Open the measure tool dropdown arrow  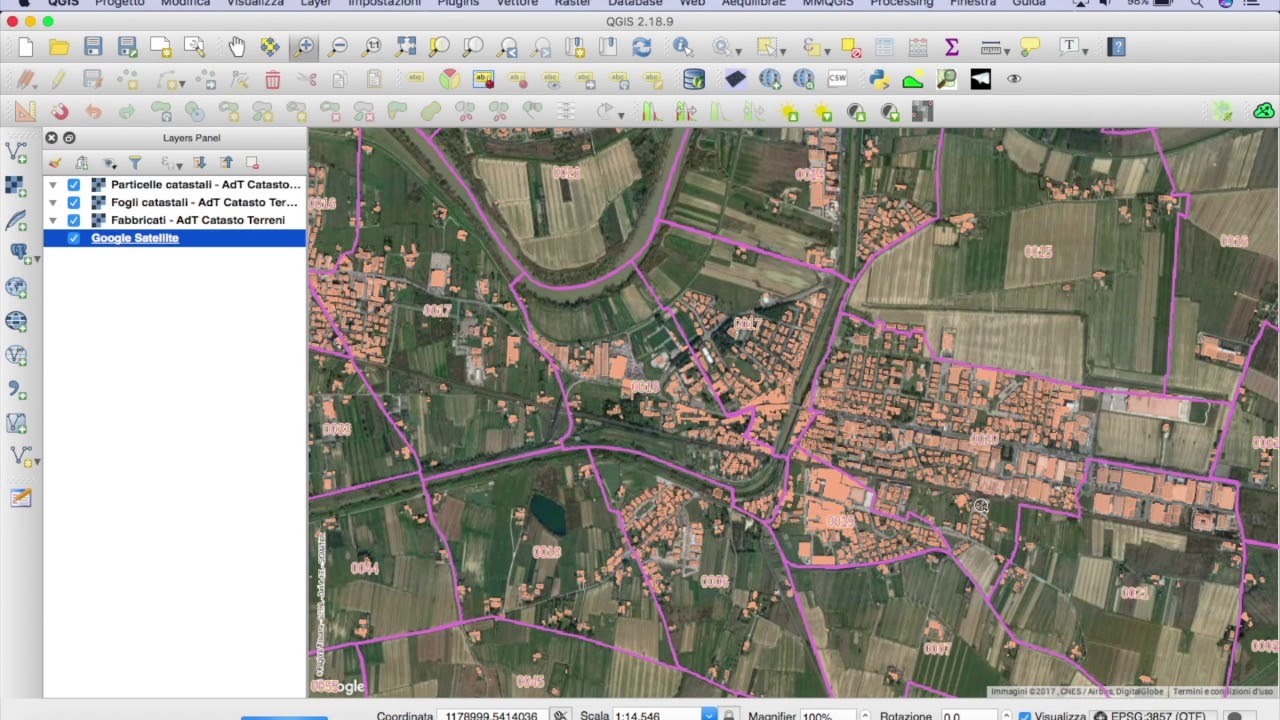1008,50
